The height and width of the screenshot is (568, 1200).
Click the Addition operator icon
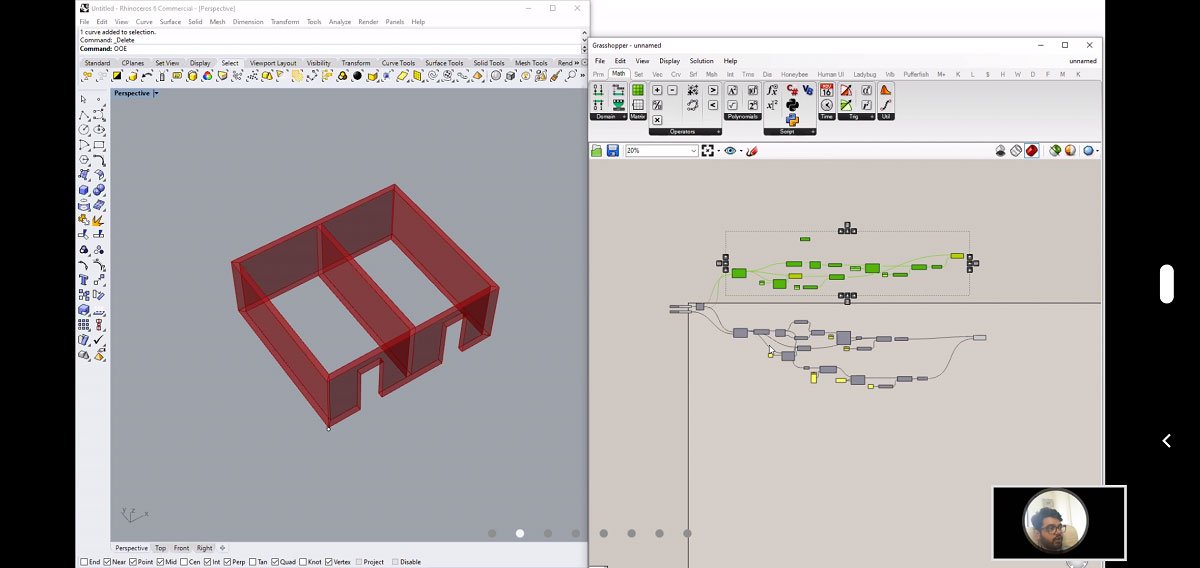coord(657,90)
